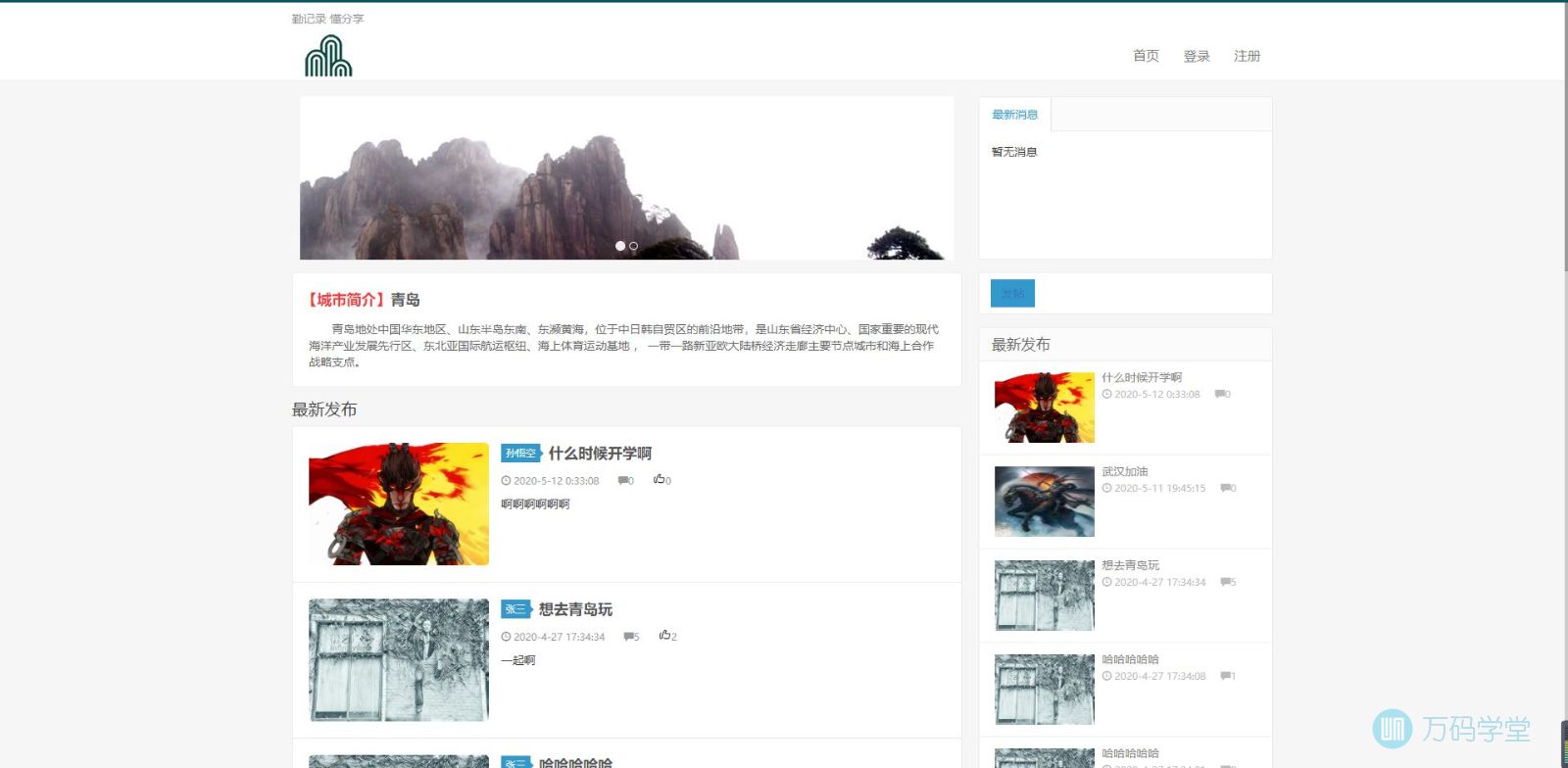Click sidebar comment icon by 2020-4-27 17:34:08
The width and height of the screenshot is (1568, 768).
click(x=1226, y=677)
